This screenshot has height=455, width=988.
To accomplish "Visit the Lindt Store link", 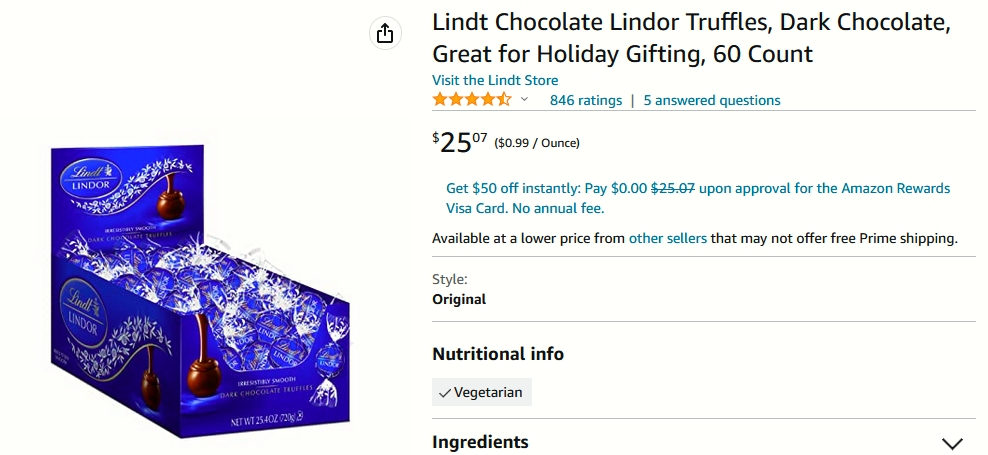I will pos(495,80).
